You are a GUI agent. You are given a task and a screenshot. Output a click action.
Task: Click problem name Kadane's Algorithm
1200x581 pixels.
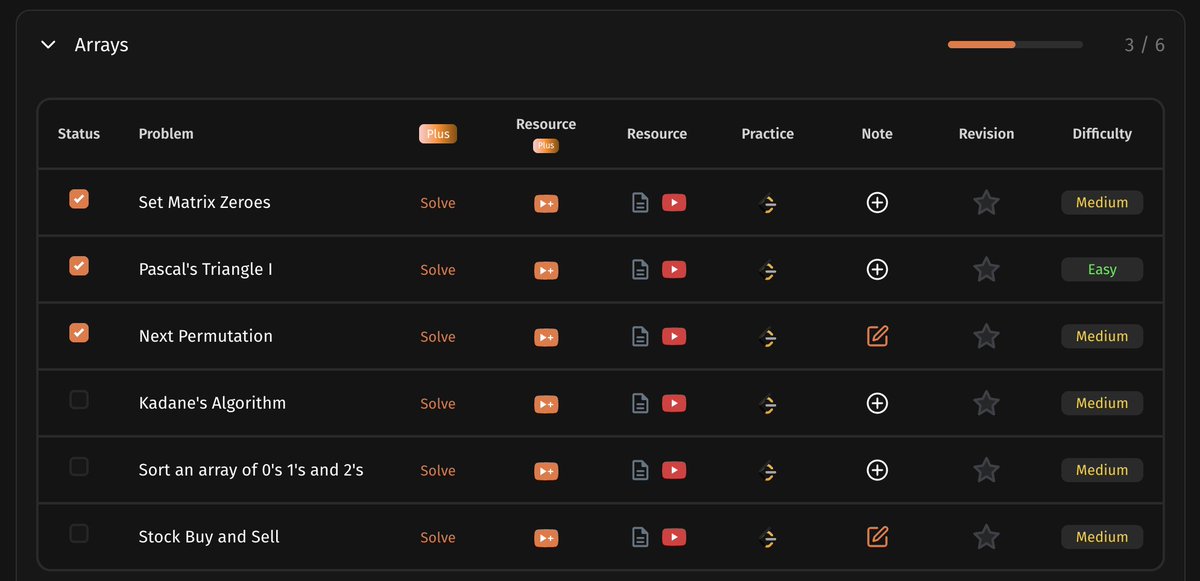(212, 403)
